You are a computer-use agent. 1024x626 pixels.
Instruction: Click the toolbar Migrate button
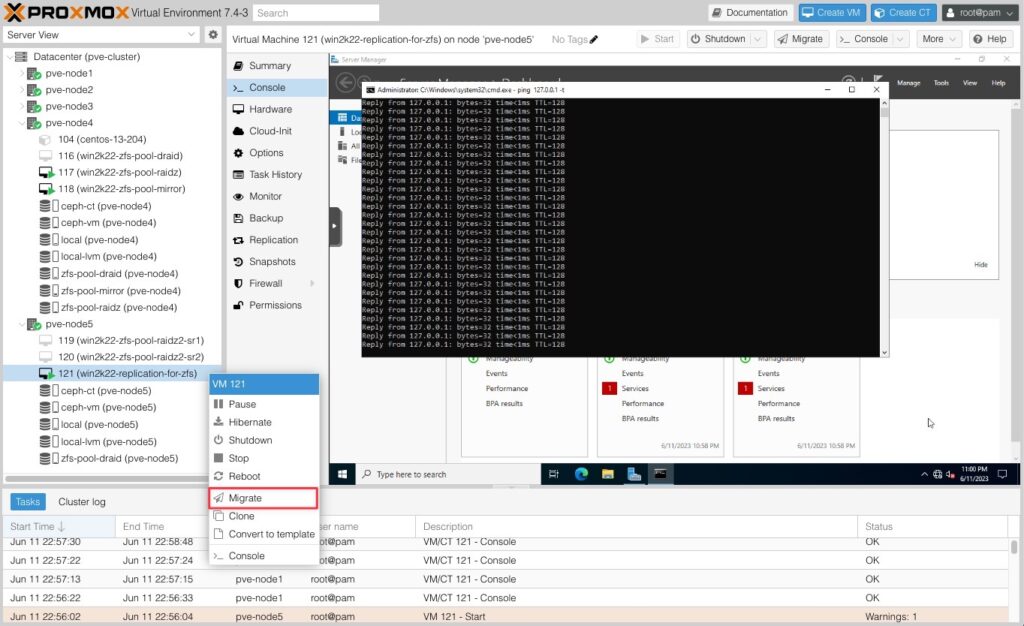point(801,39)
